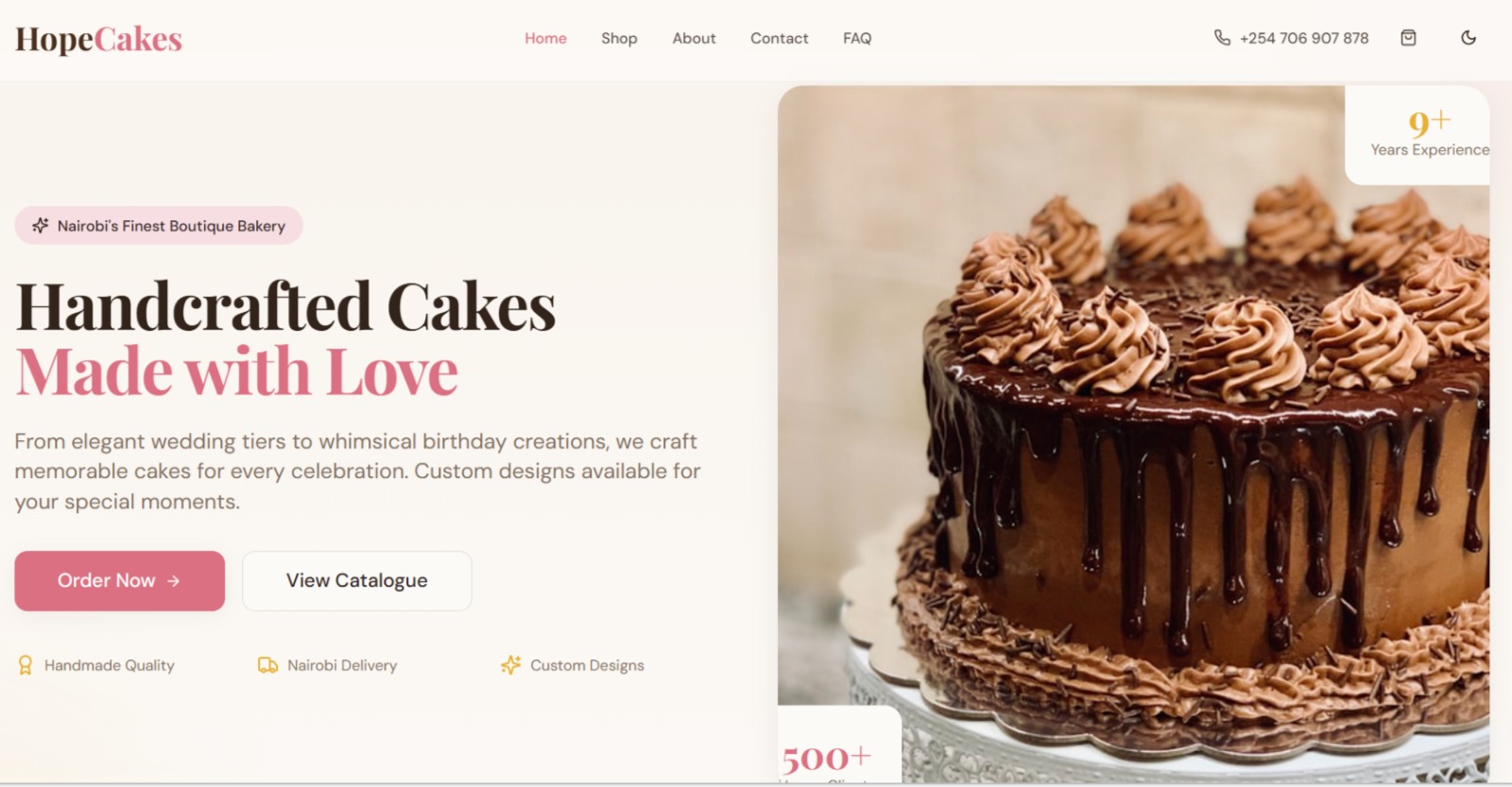Visit the FAQ page
This screenshot has height=787, width=1512.
point(857,38)
